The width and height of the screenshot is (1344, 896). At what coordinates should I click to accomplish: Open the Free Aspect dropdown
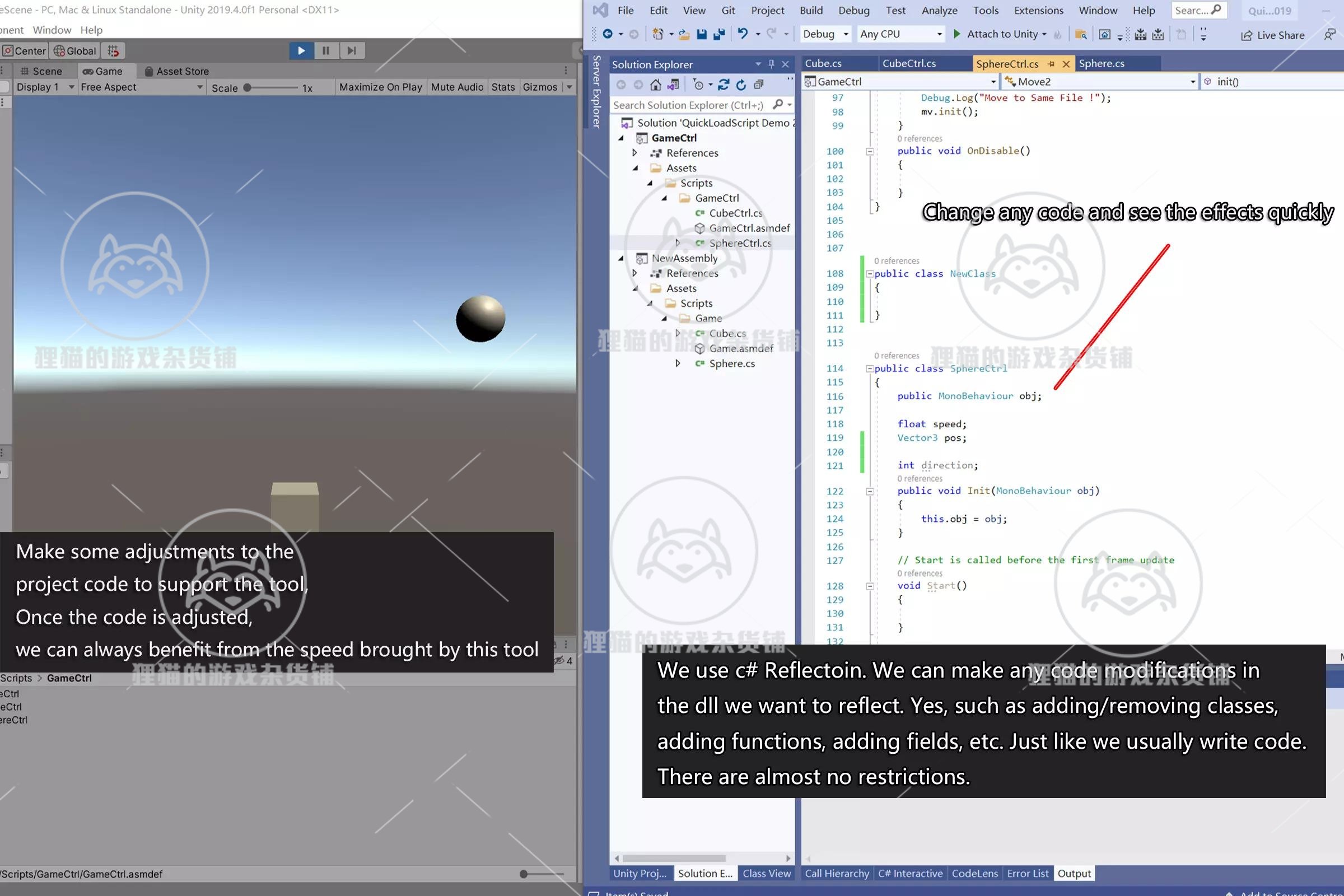[x=141, y=87]
